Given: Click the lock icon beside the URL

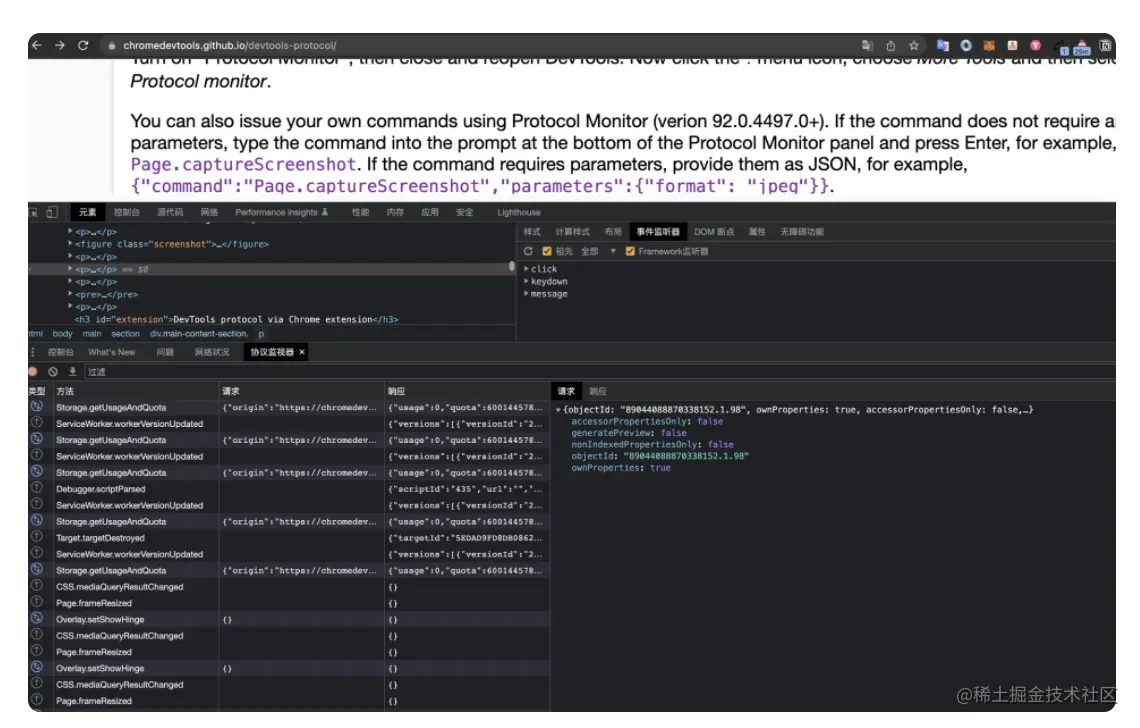Looking at the screenshot, I should [x=111, y=46].
